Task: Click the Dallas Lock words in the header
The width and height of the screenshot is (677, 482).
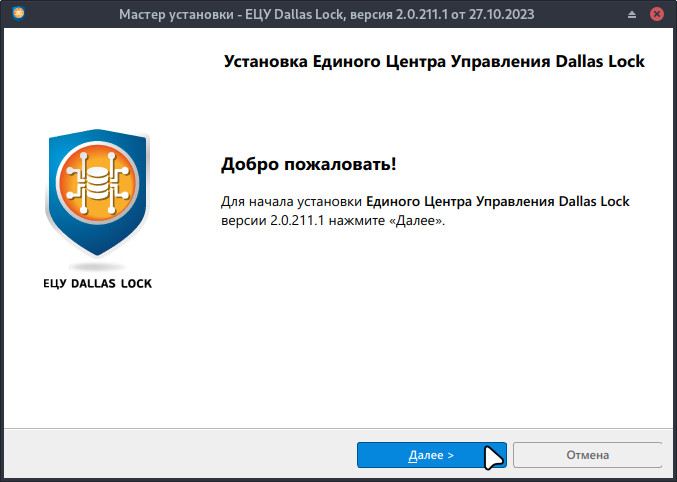Action: click(599, 61)
